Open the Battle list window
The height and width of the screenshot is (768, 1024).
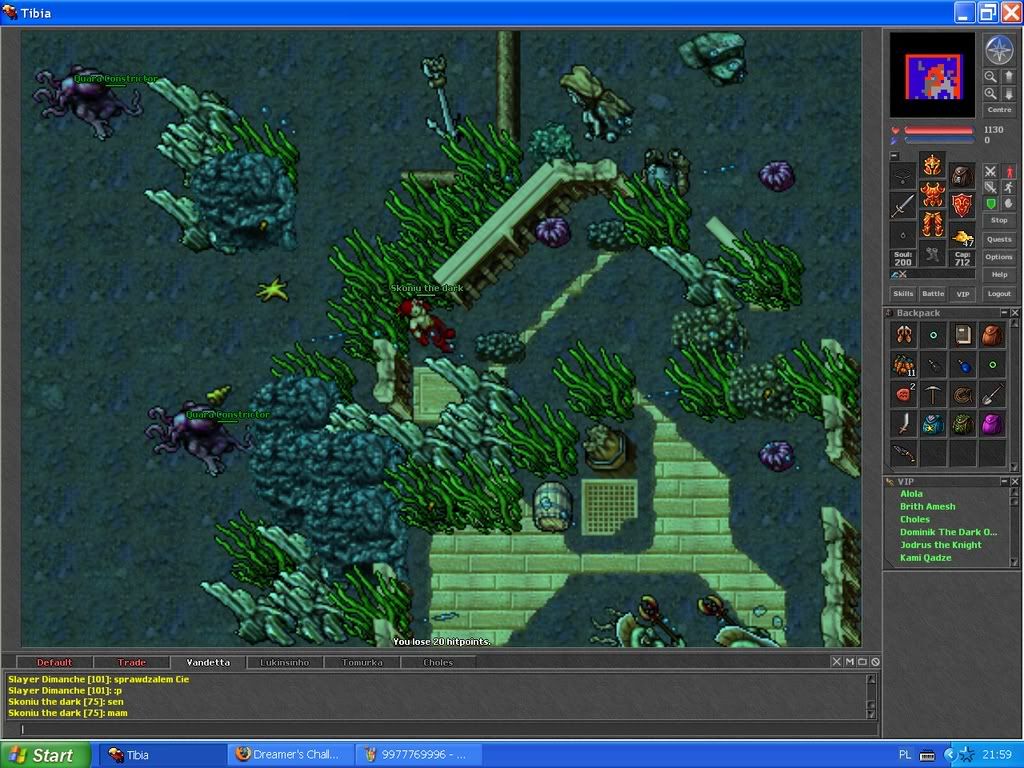pyautogui.click(x=933, y=294)
